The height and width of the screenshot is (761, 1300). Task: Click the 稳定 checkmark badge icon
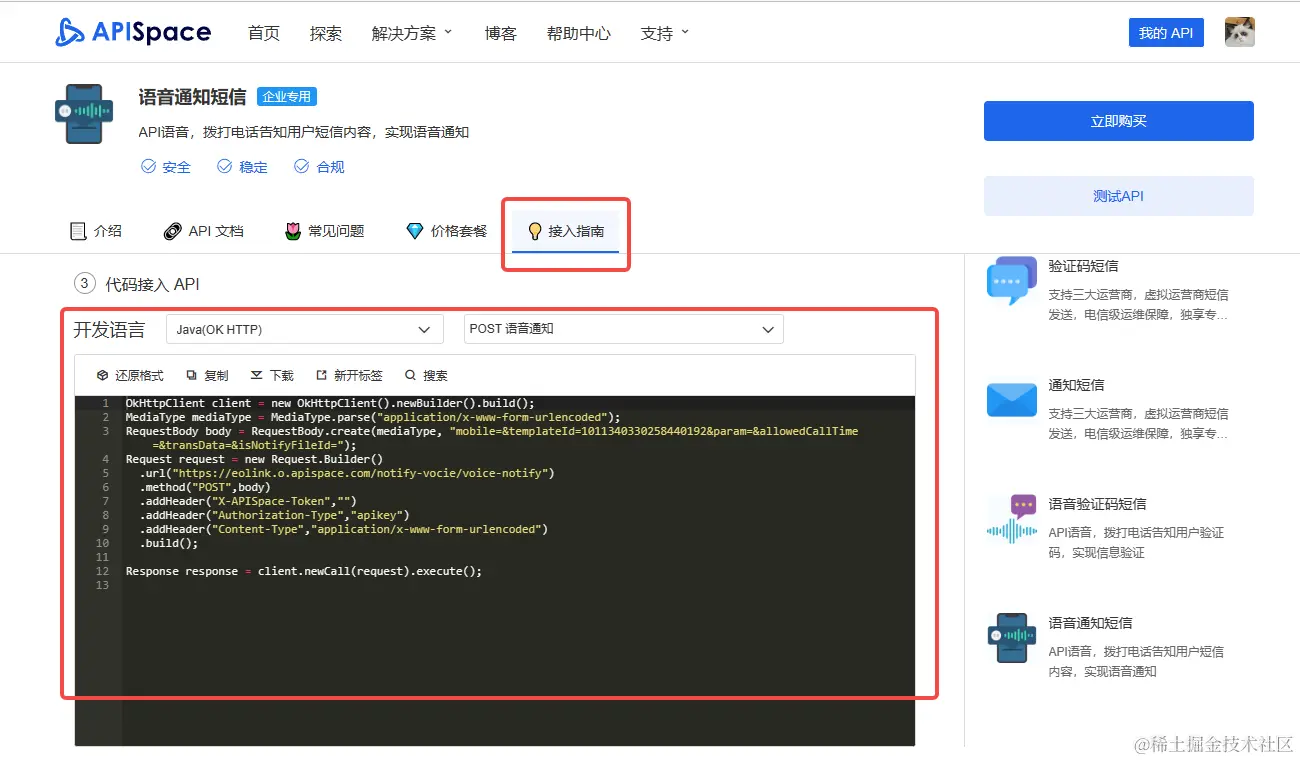(x=225, y=166)
